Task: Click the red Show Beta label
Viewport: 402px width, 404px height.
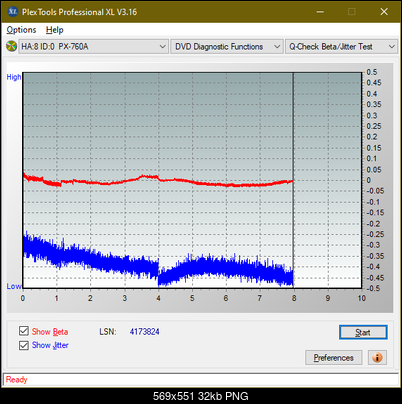Action: click(x=50, y=332)
